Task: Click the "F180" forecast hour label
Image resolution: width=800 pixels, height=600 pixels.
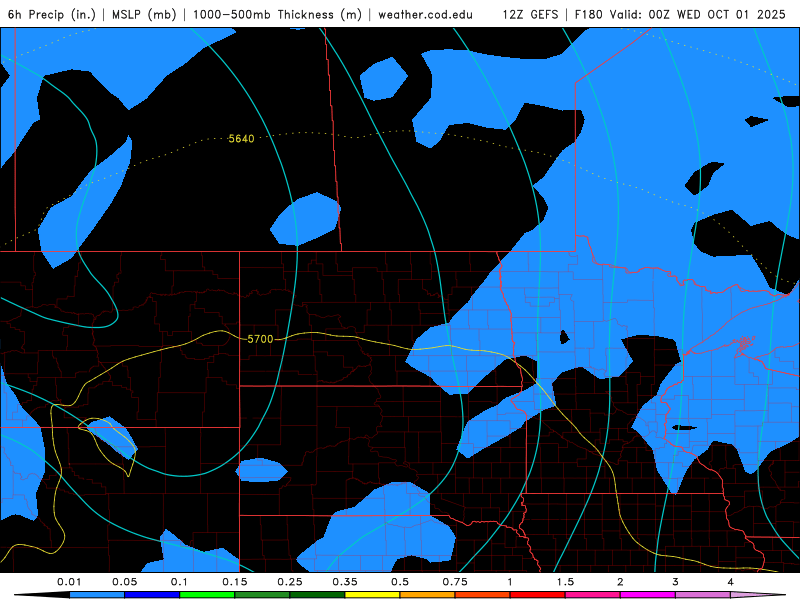Action: pyautogui.click(x=589, y=14)
